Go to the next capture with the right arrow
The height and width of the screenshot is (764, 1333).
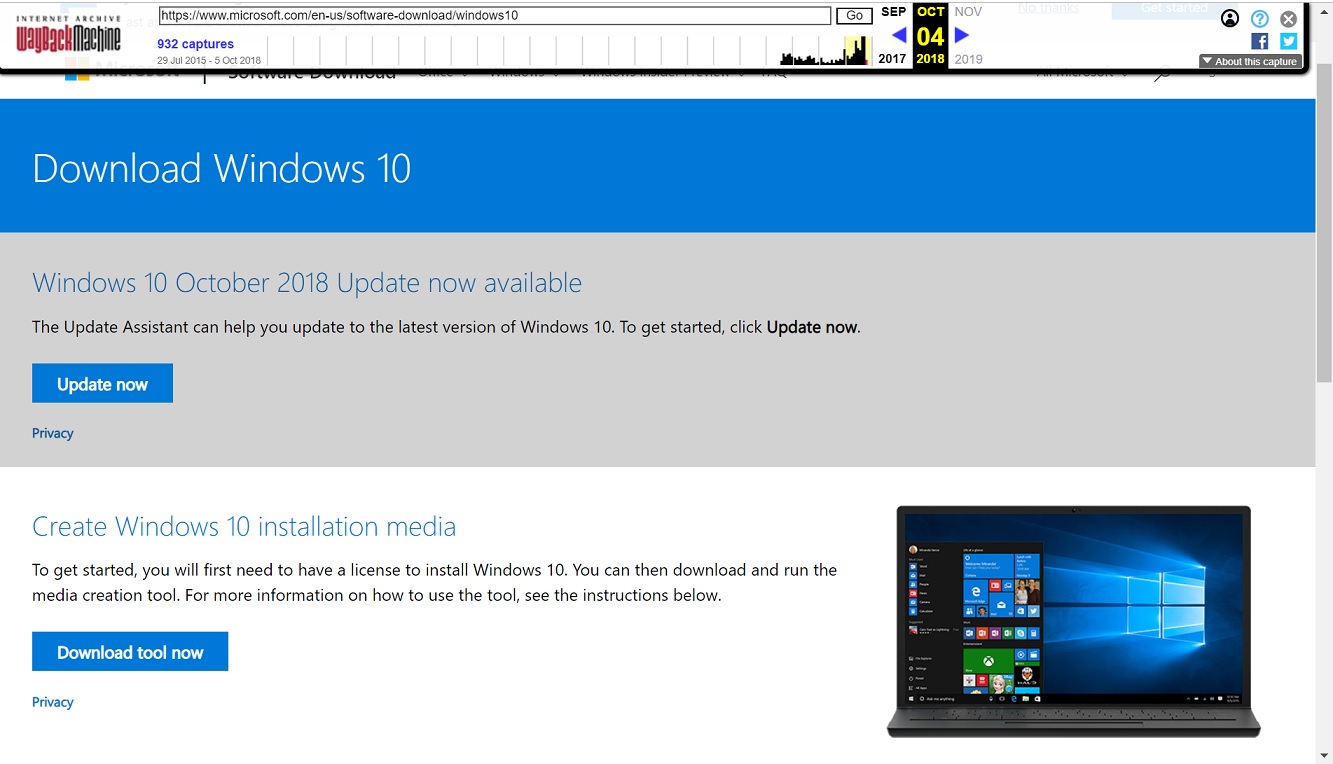coord(962,35)
